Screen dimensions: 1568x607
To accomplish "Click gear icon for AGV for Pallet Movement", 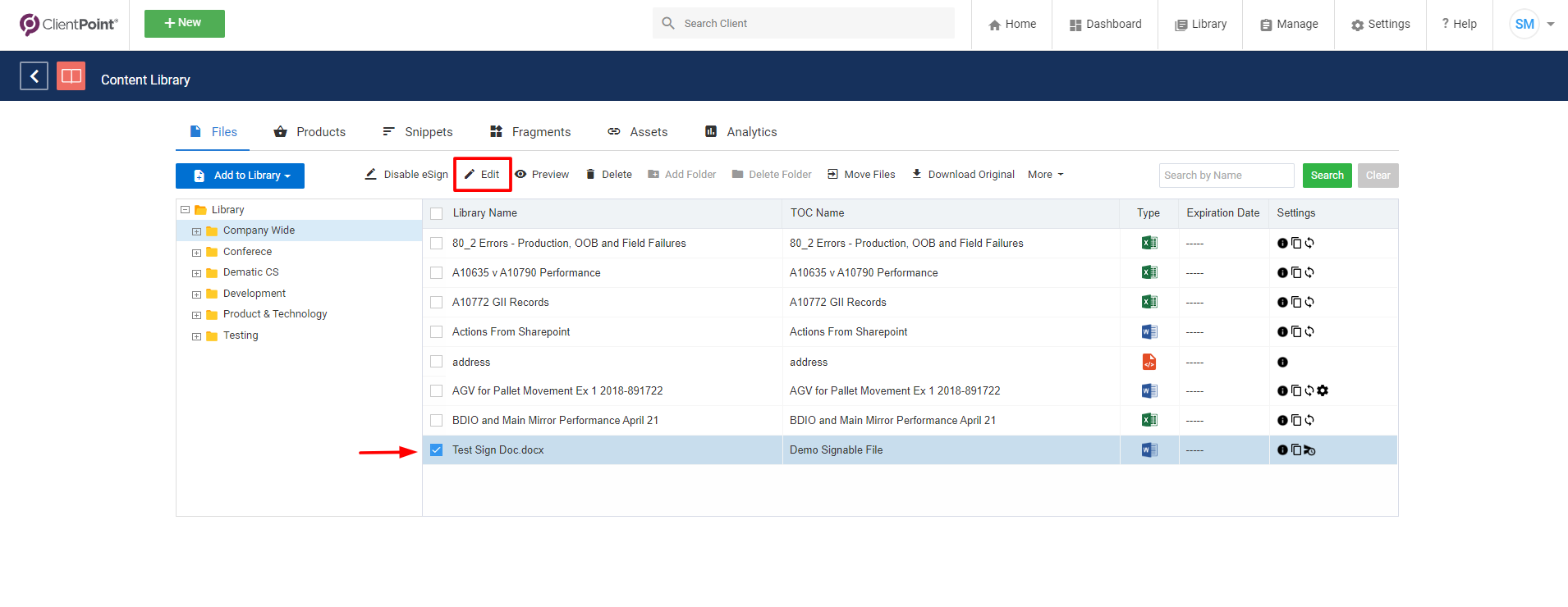I will pos(1323,390).
